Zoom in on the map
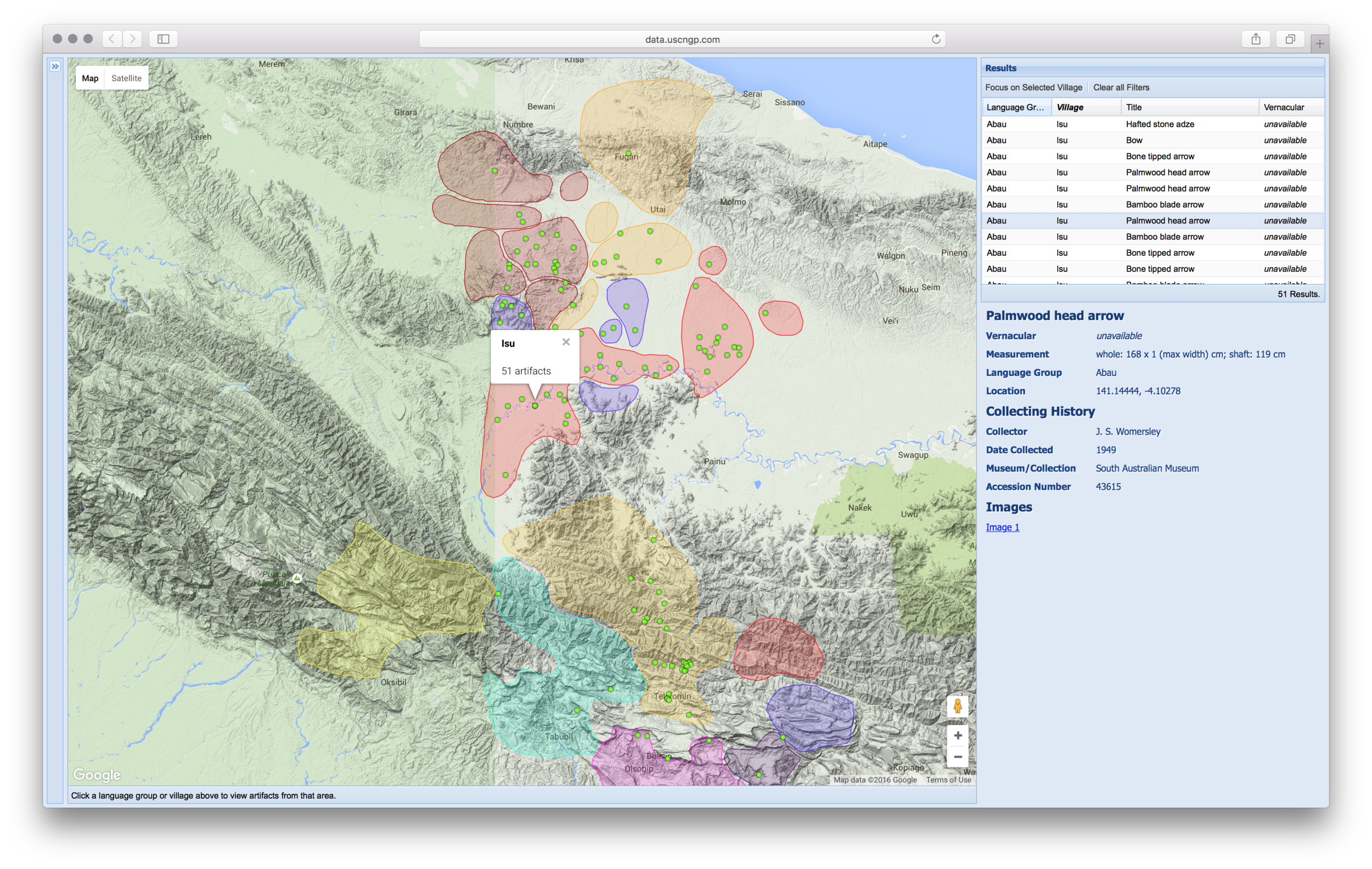Viewport: 1372px width, 869px height. pyautogui.click(x=957, y=735)
